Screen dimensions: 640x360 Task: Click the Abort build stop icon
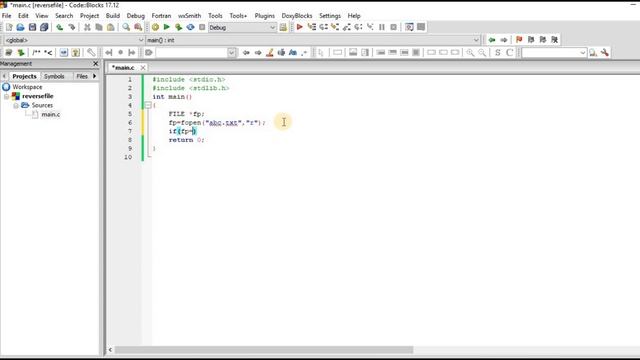[x=202, y=27]
